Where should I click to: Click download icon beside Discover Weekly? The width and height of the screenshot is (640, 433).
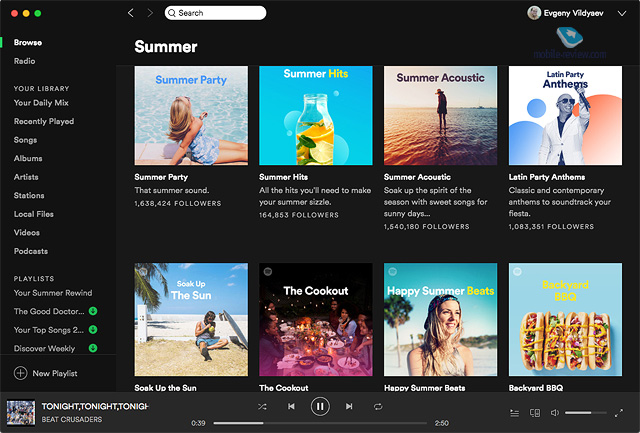pos(93,348)
